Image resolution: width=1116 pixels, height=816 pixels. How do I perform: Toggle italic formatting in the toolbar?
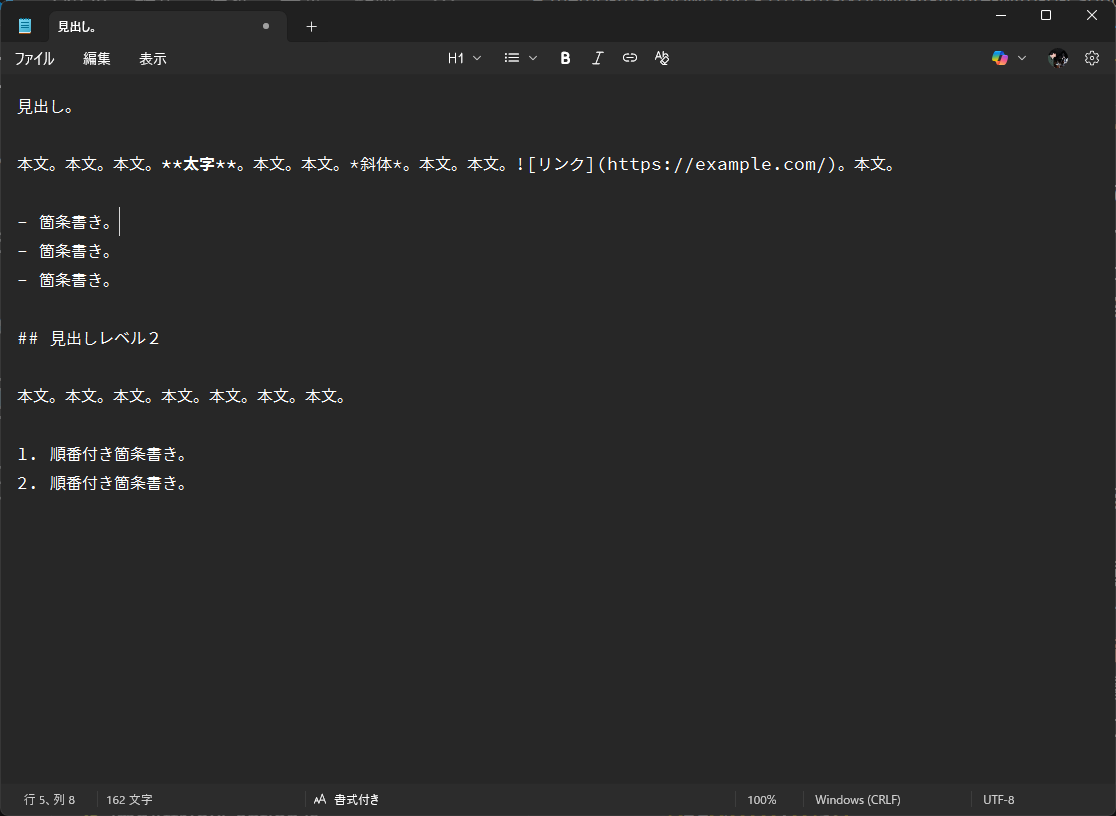click(x=597, y=58)
